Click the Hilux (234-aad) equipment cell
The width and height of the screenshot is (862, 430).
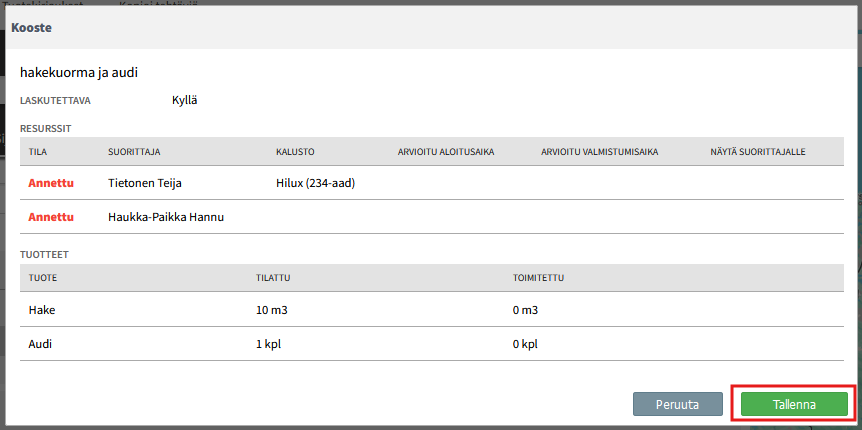click(315, 183)
